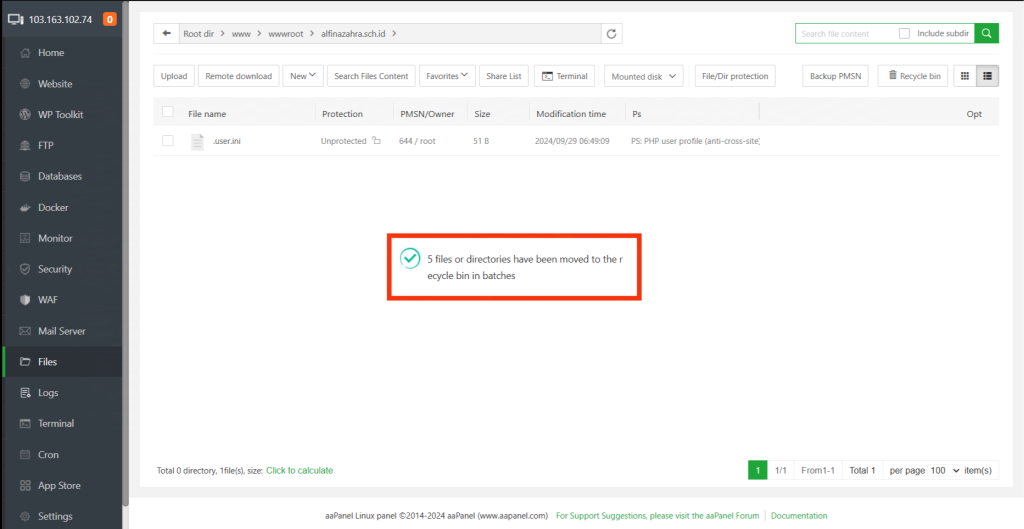The height and width of the screenshot is (529, 1024).
Task: Click the Search file content field
Action: 845,33
